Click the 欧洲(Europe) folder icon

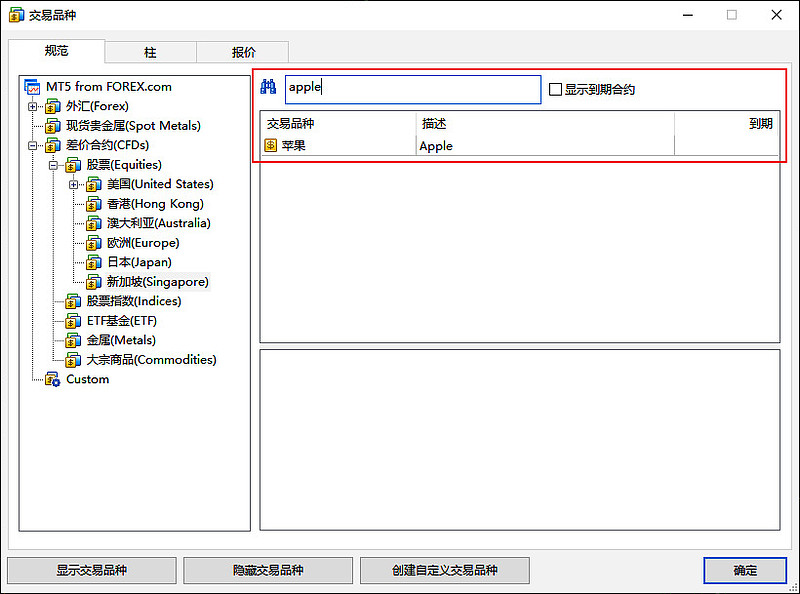93,243
